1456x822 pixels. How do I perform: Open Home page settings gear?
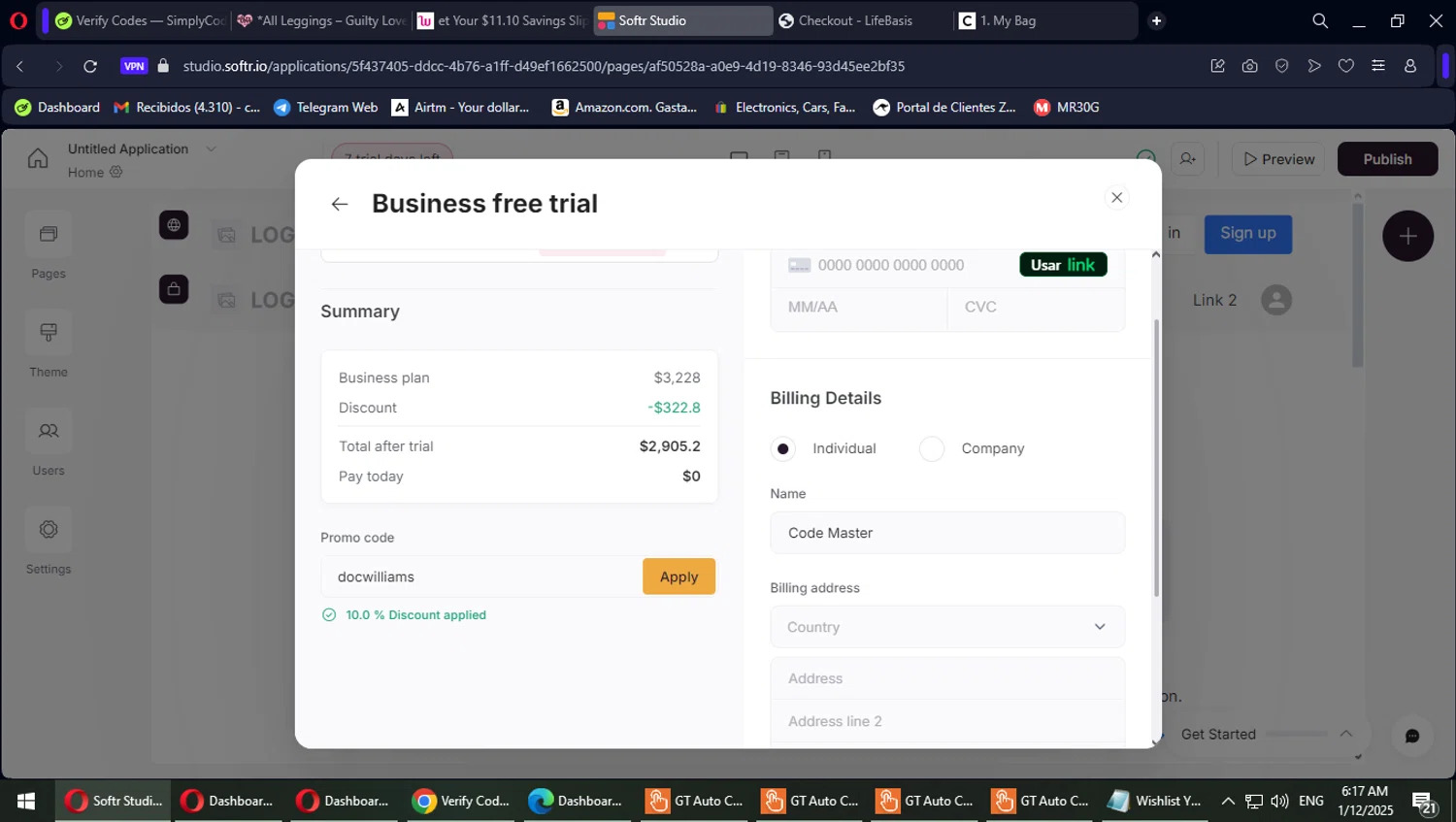[116, 172]
